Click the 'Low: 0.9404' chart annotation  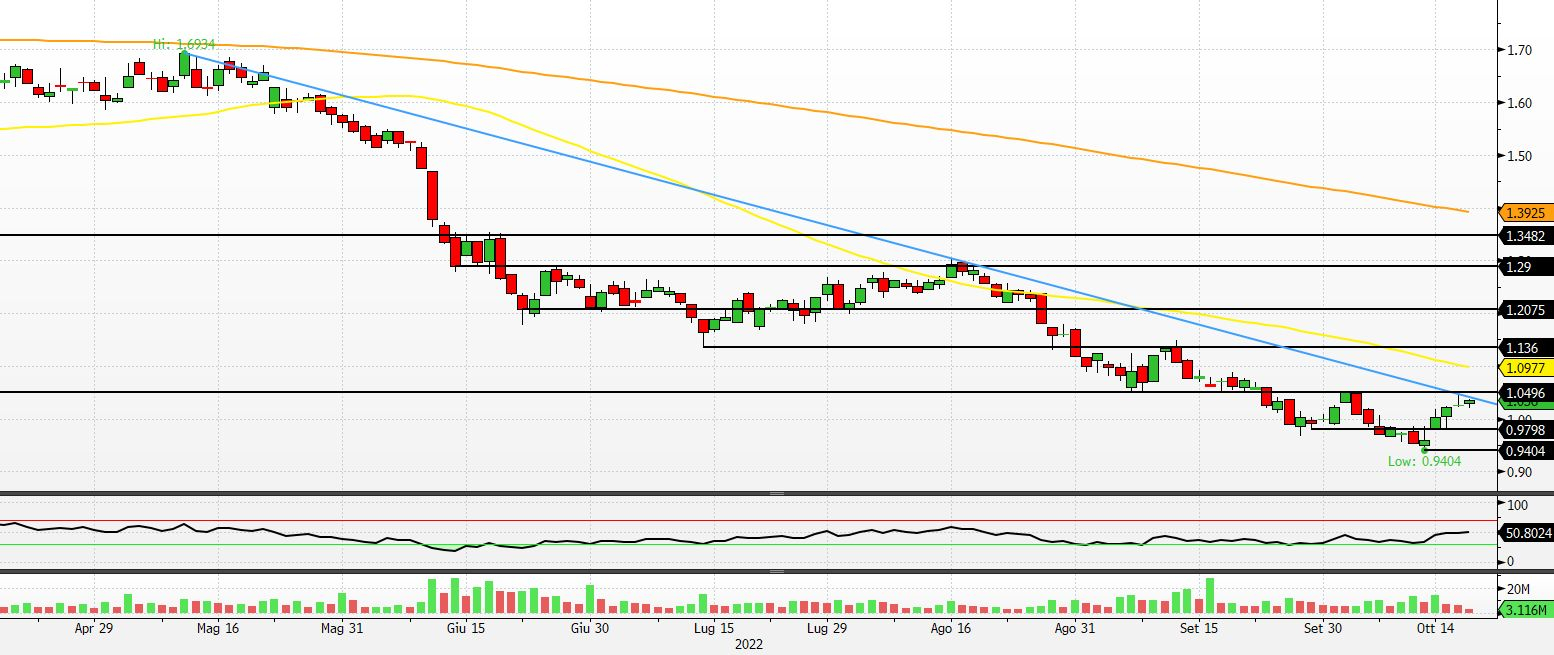click(1425, 461)
